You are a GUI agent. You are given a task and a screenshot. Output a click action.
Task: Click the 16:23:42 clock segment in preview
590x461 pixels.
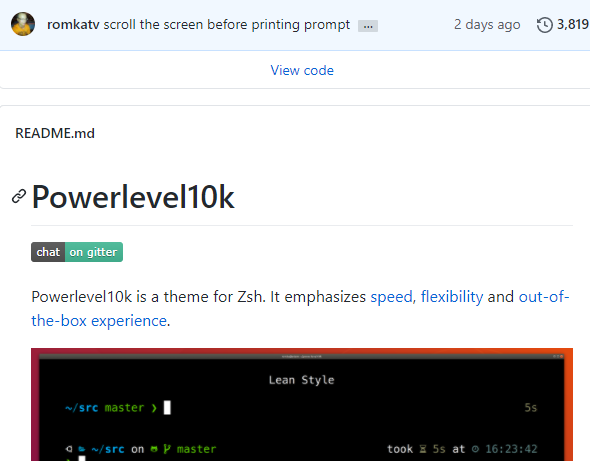click(x=511, y=449)
